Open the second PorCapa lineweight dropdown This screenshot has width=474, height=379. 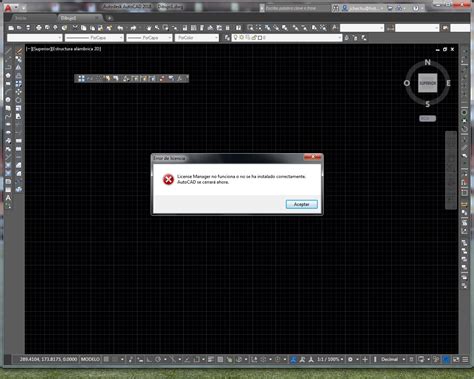[x=149, y=38]
